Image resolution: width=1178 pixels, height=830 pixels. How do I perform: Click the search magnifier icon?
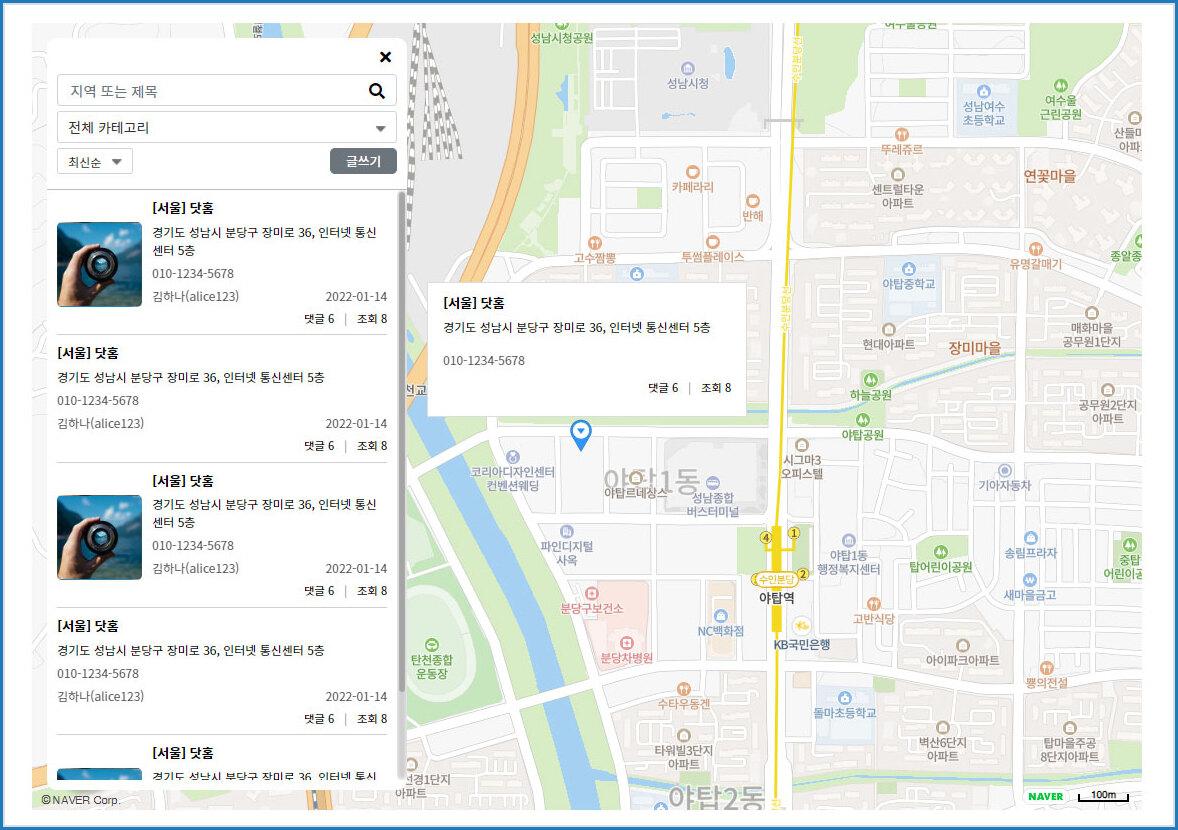[376, 91]
